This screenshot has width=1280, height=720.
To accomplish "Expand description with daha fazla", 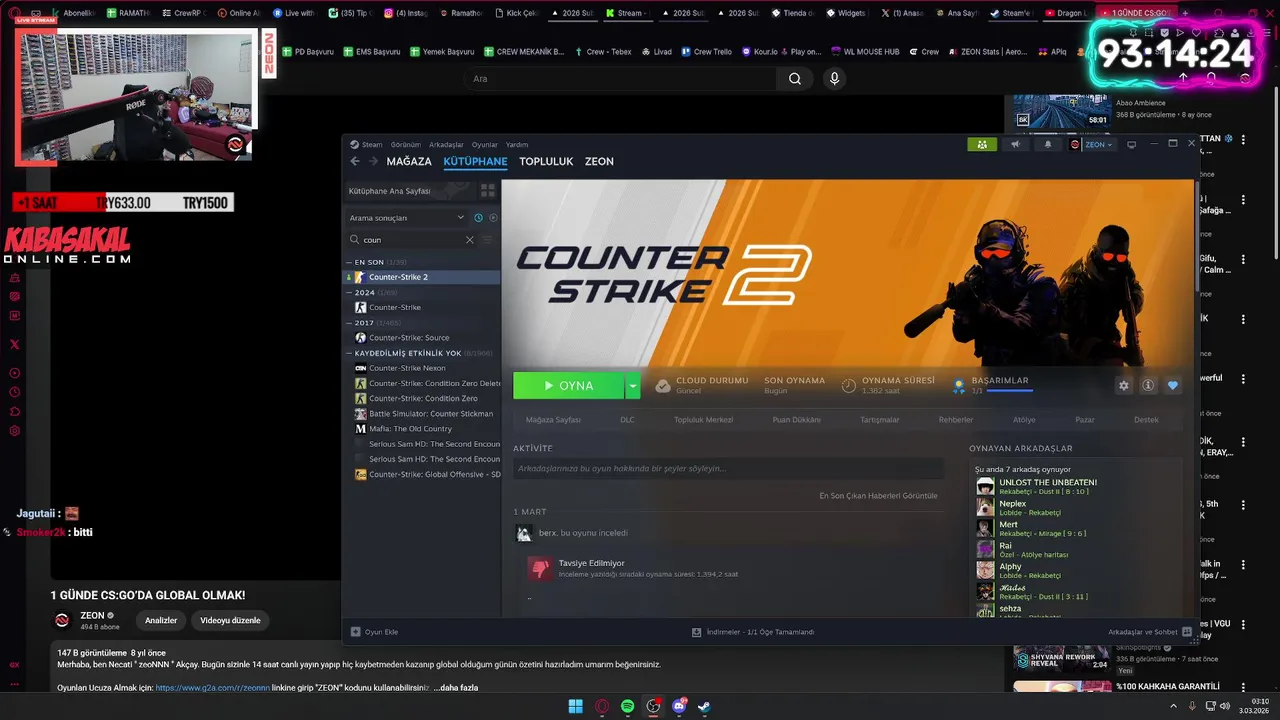I will (459, 688).
